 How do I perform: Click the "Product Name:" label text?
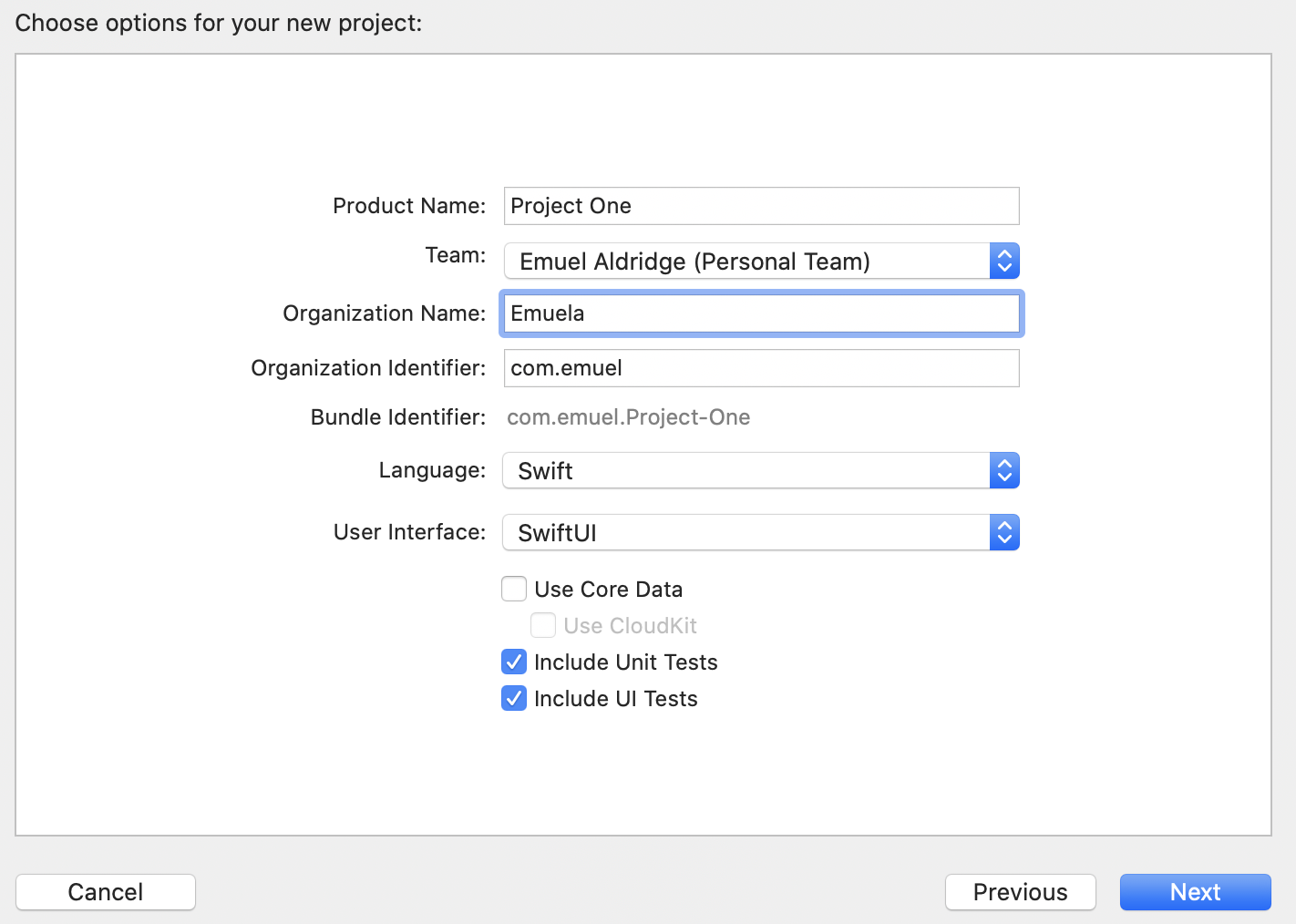point(409,206)
